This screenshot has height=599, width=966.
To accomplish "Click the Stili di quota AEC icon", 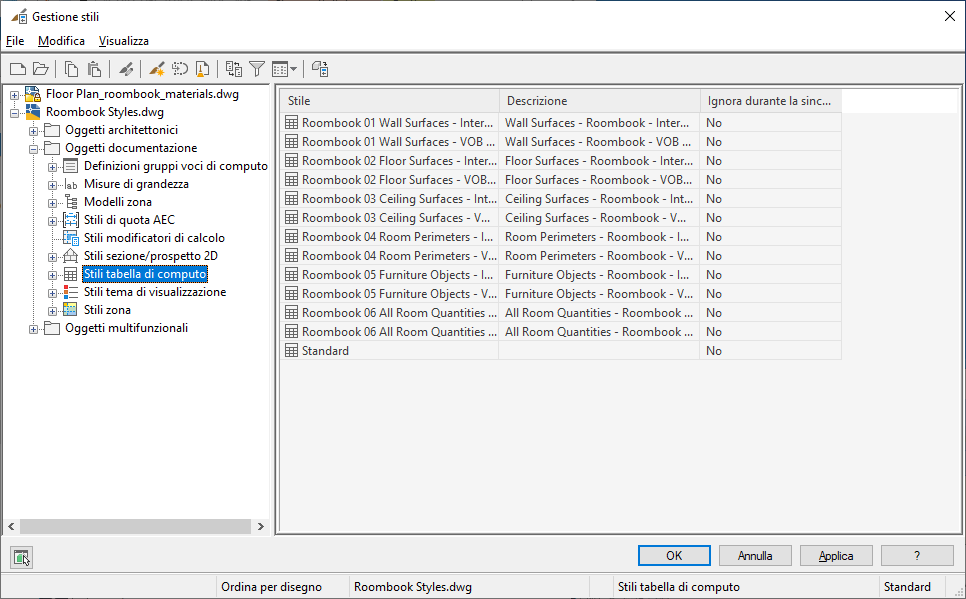I will pyautogui.click(x=71, y=220).
